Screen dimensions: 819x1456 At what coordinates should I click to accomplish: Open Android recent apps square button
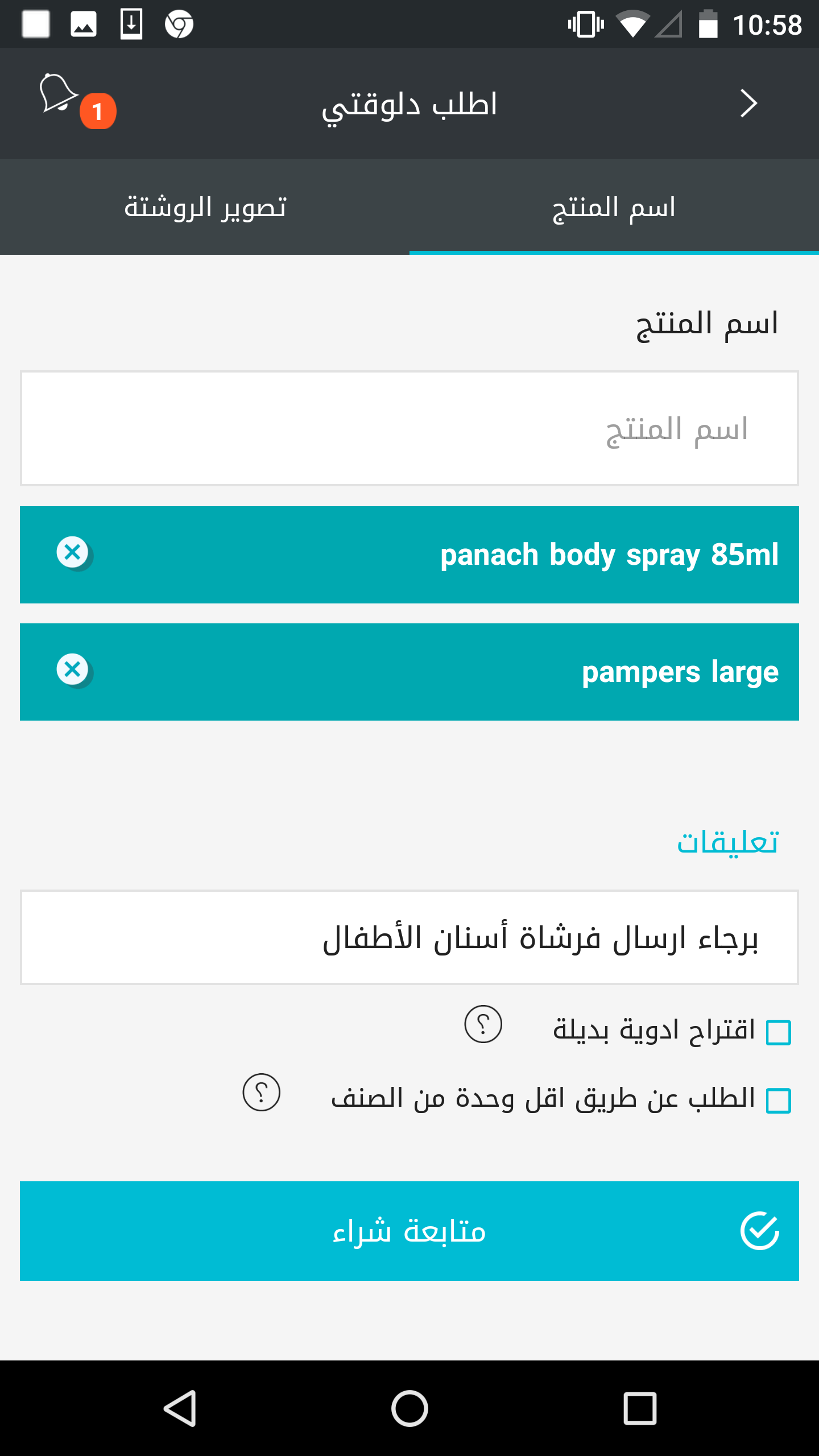pyautogui.click(x=640, y=1408)
